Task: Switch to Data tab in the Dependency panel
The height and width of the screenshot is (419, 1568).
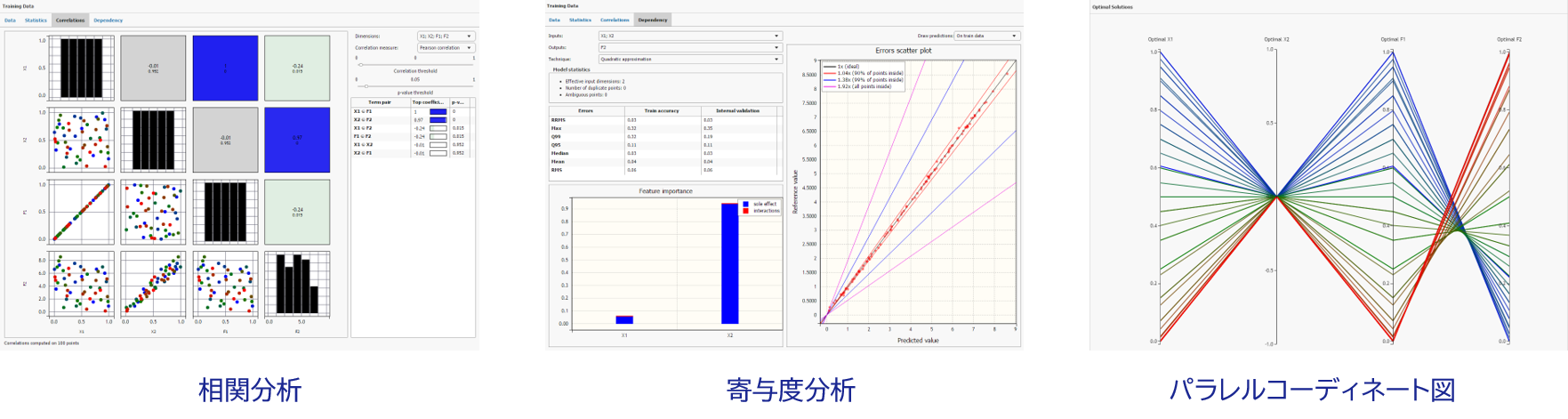Action: [x=554, y=20]
